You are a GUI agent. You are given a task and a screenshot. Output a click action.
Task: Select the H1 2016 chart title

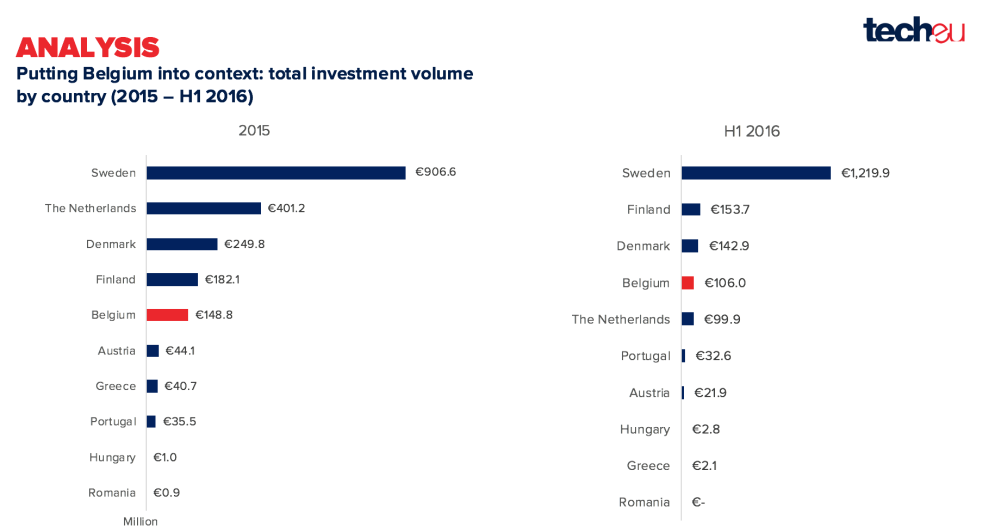click(752, 131)
